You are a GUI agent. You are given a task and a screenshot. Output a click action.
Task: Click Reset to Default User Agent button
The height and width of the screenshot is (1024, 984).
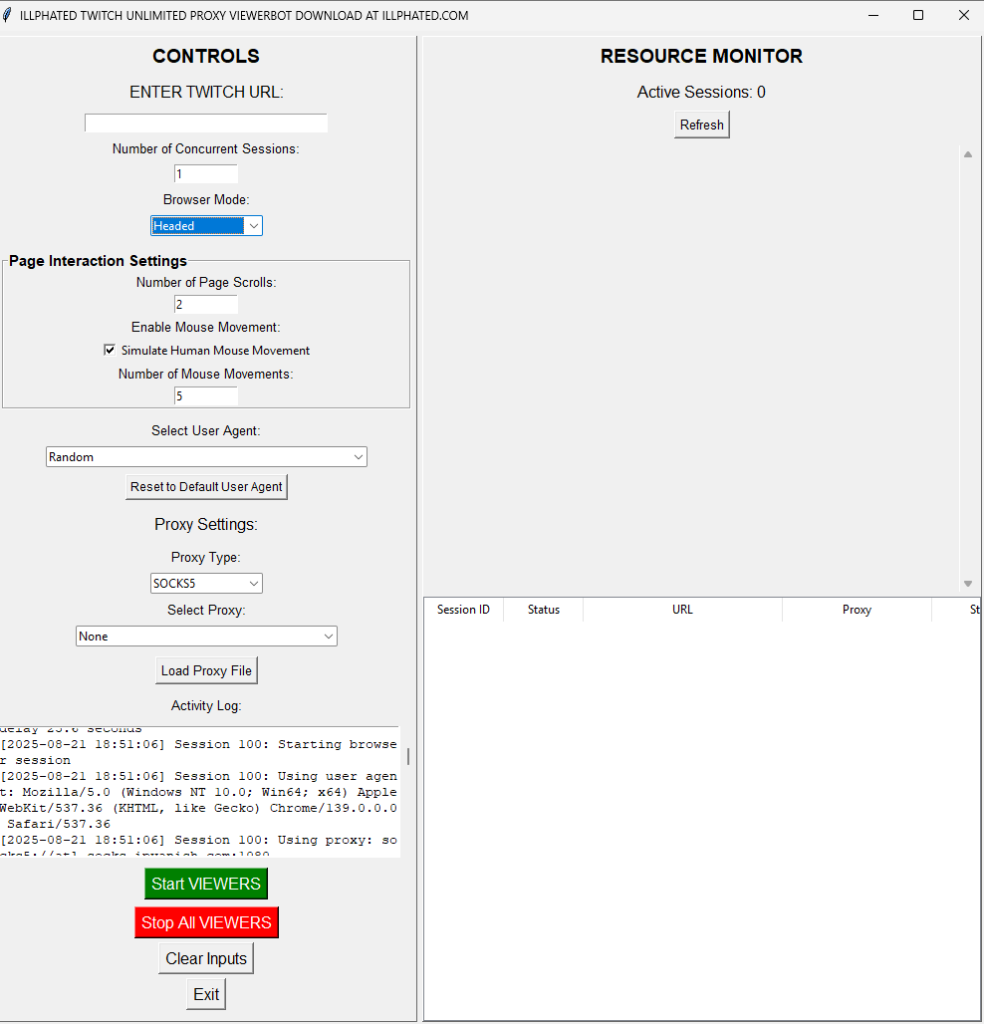tap(206, 487)
